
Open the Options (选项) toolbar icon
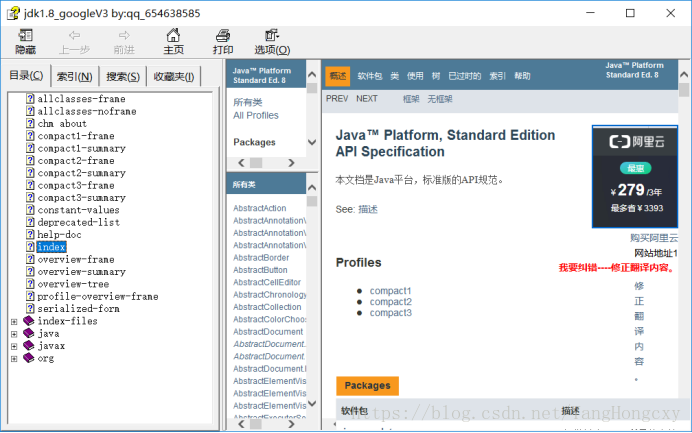272,35
